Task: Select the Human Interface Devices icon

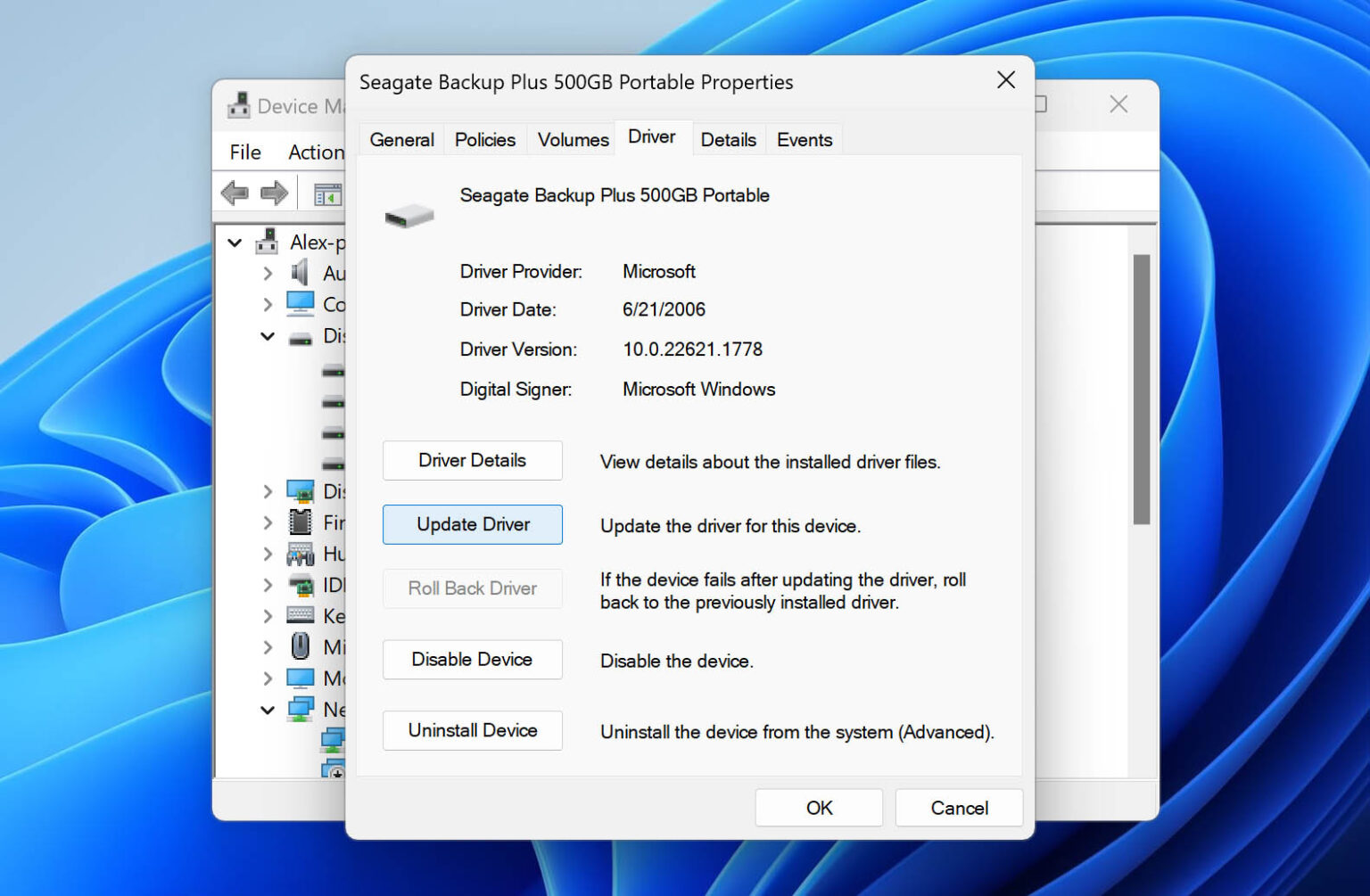Action: [300, 554]
